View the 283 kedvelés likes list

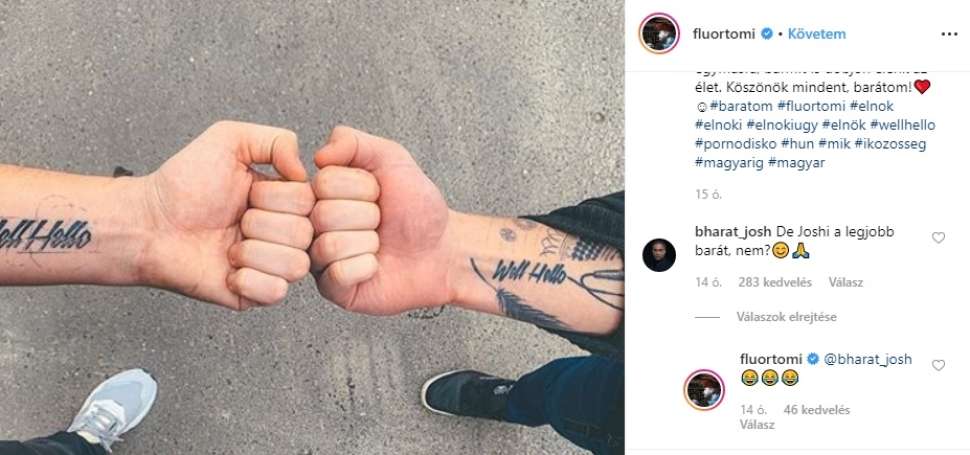click(x=775, y=283)
